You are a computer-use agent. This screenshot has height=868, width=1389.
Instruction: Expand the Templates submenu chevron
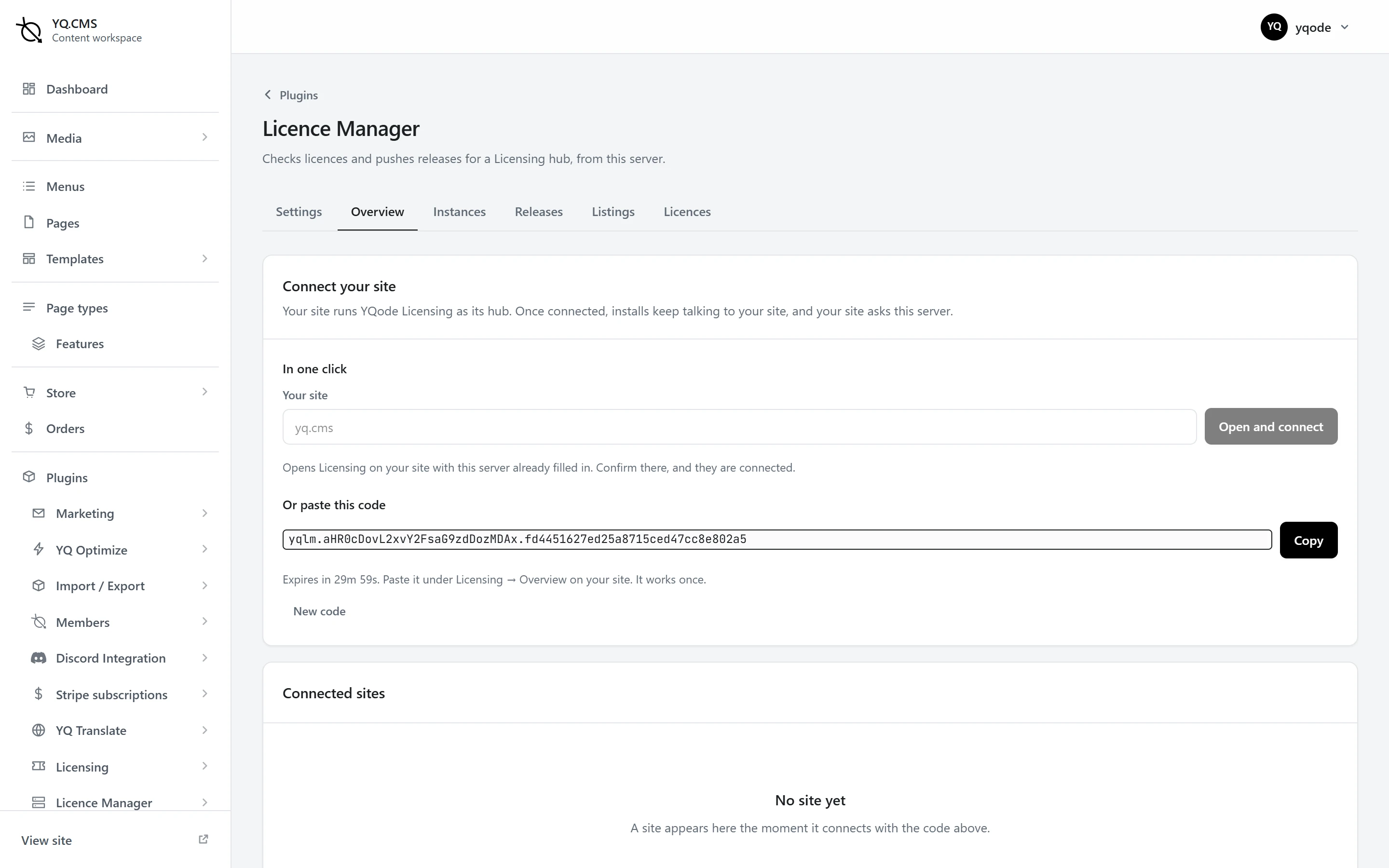pyautogui.click(x=205, y=259)
